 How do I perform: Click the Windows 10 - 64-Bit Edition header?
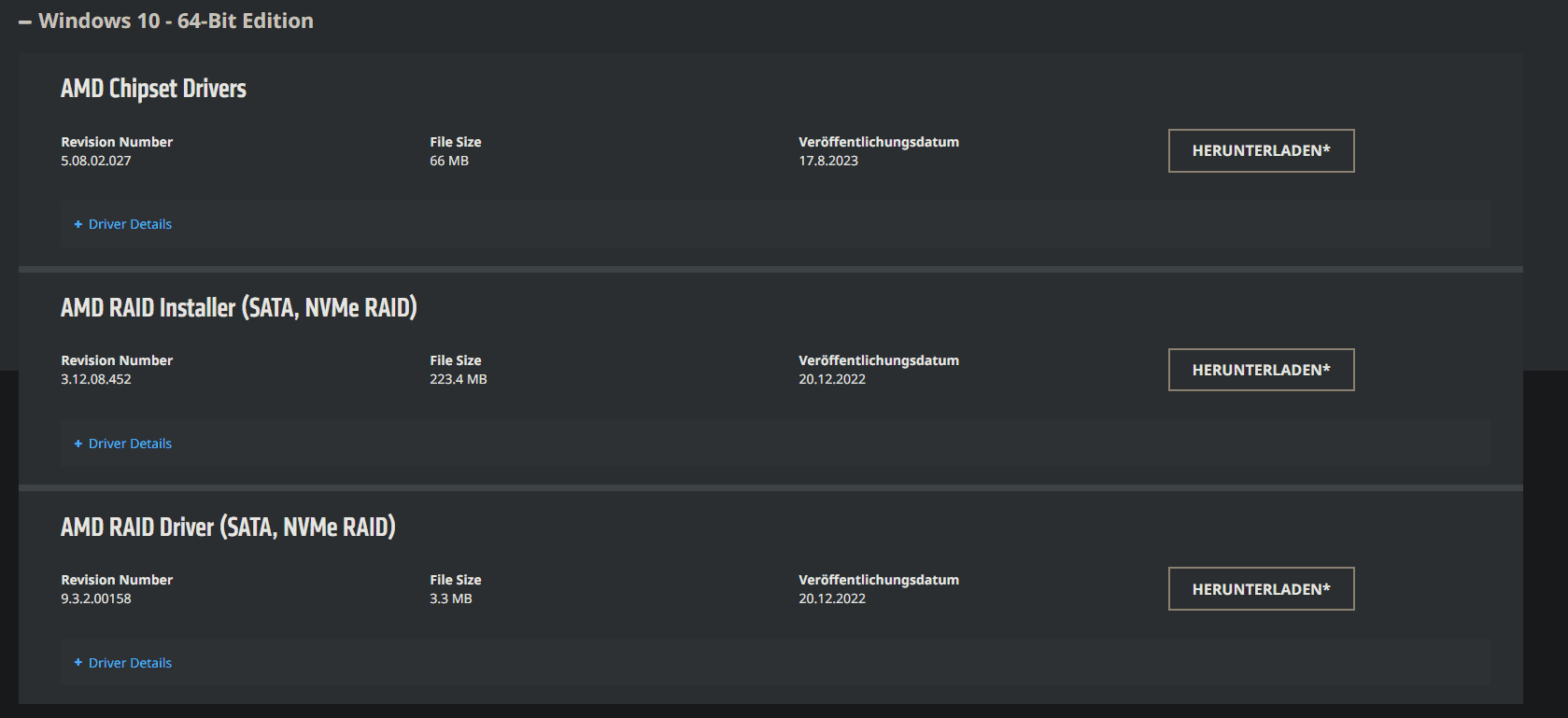(x=176, y=21)
